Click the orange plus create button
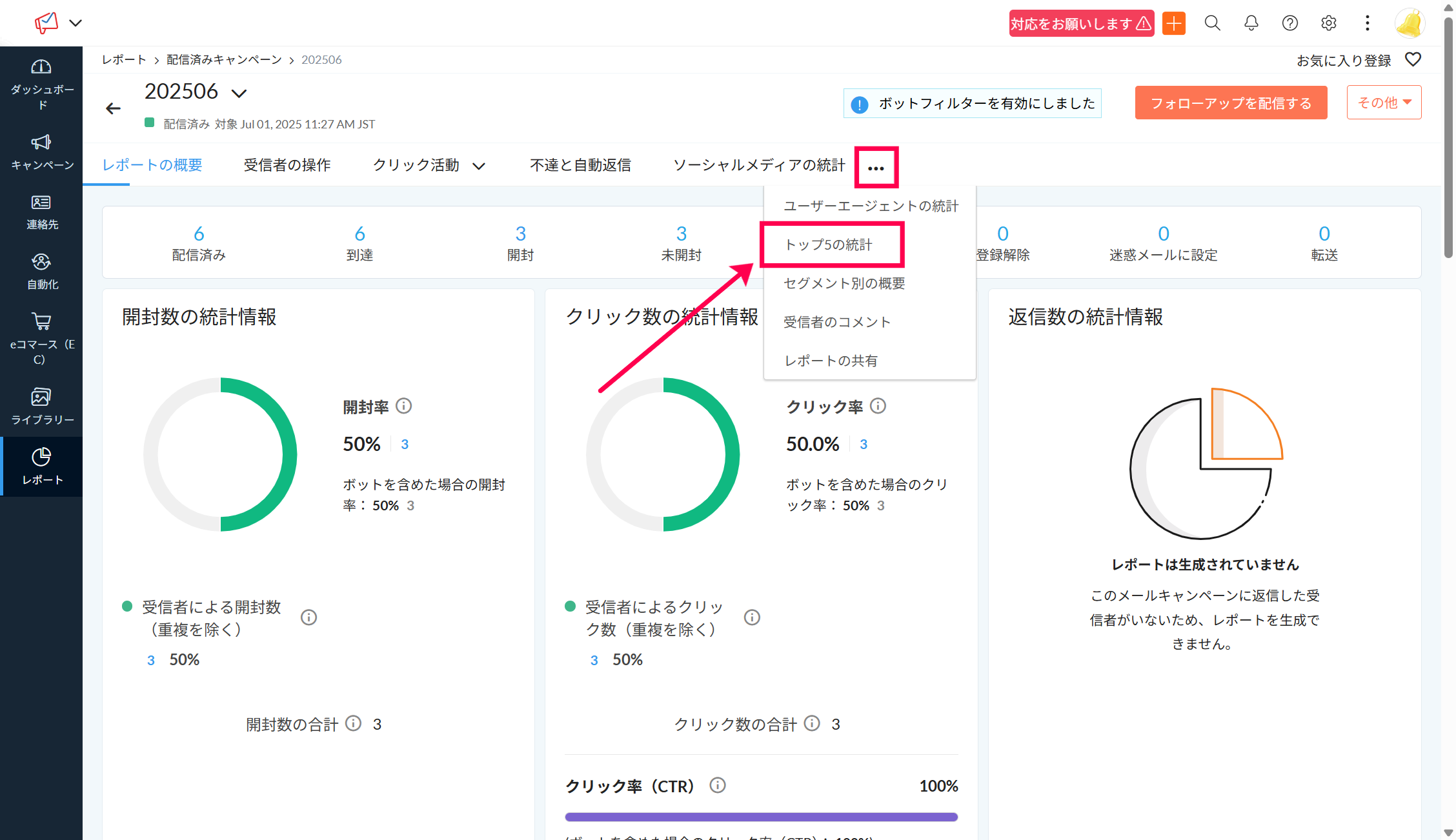This screenshot has width=1456, height=840. tap(1173, 23)
